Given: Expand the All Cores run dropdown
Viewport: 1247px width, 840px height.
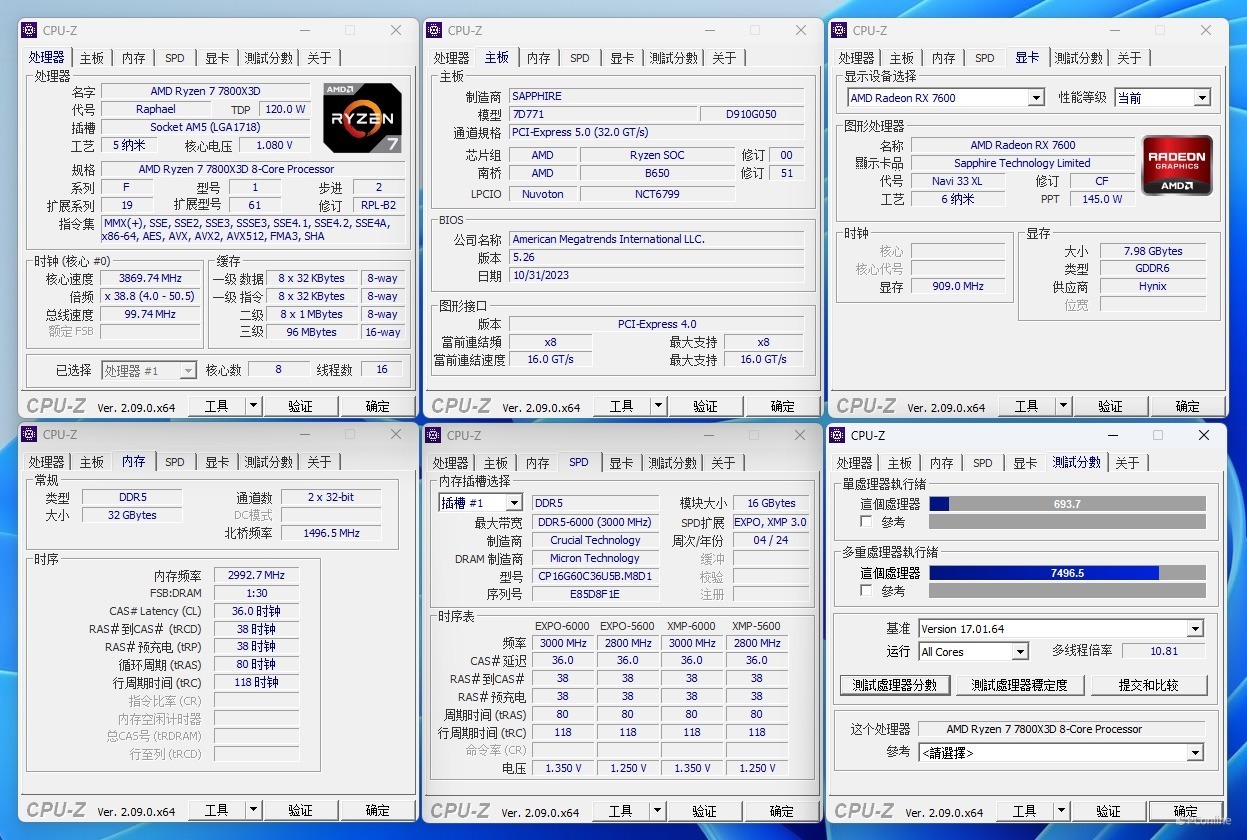Looking at the screenshot, I should point(973,652).
